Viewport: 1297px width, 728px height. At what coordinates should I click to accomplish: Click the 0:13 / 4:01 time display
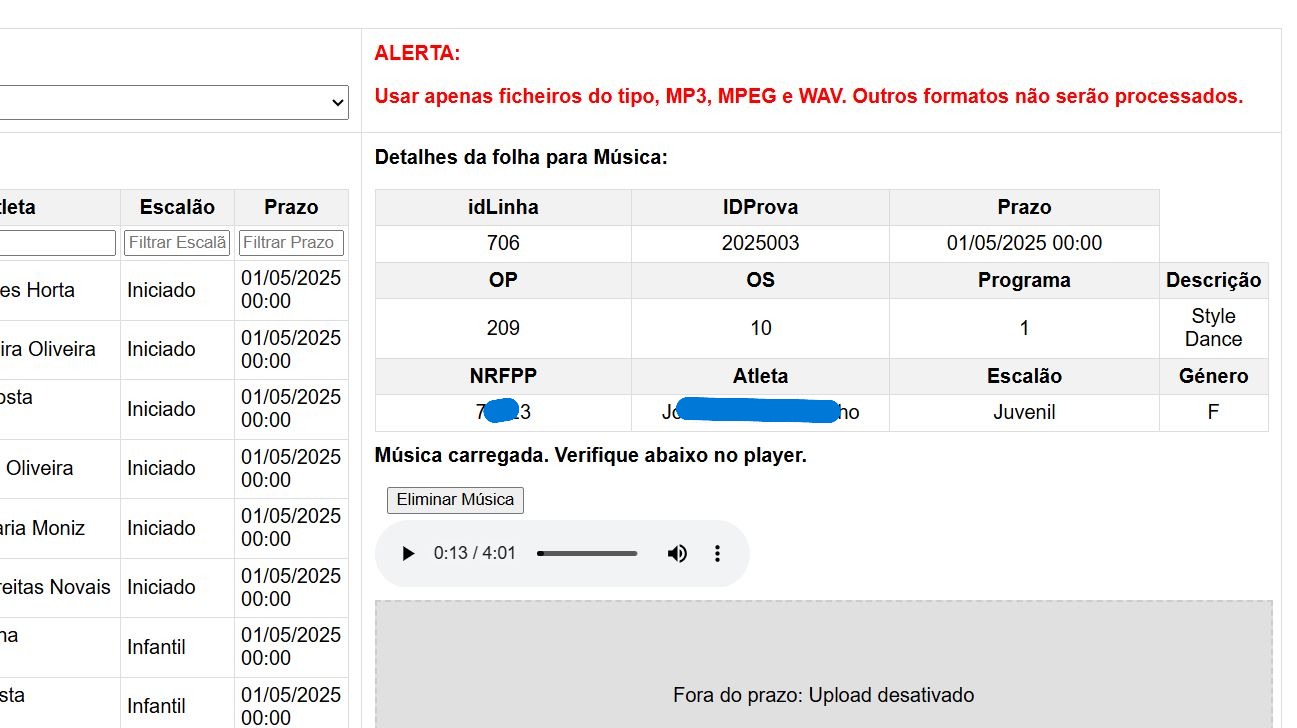point(475,553)
